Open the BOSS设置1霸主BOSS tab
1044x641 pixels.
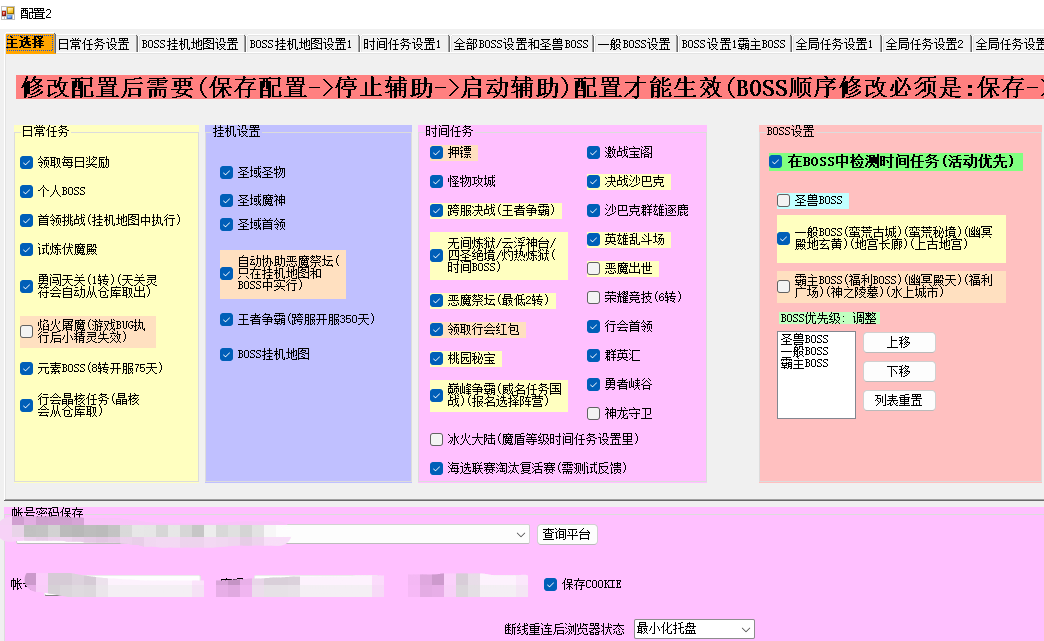tap(733, 44)
